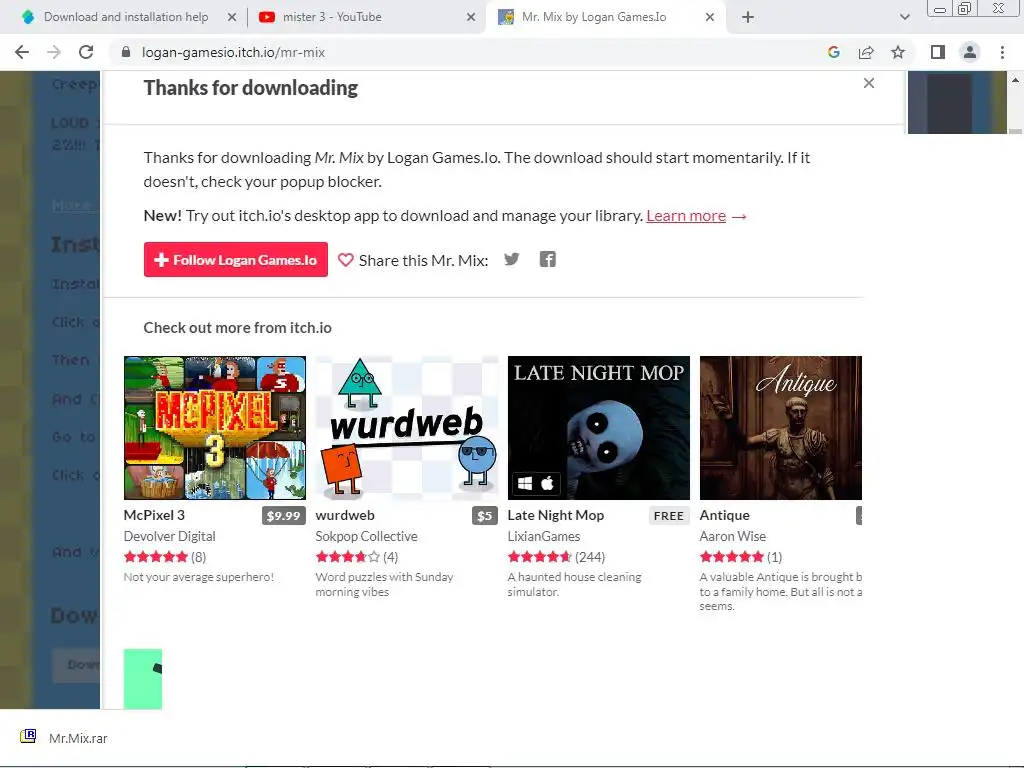This screenshot has width=1024, height=768.
Task: Share this page via toolbar icon
Action: point(866,52)
